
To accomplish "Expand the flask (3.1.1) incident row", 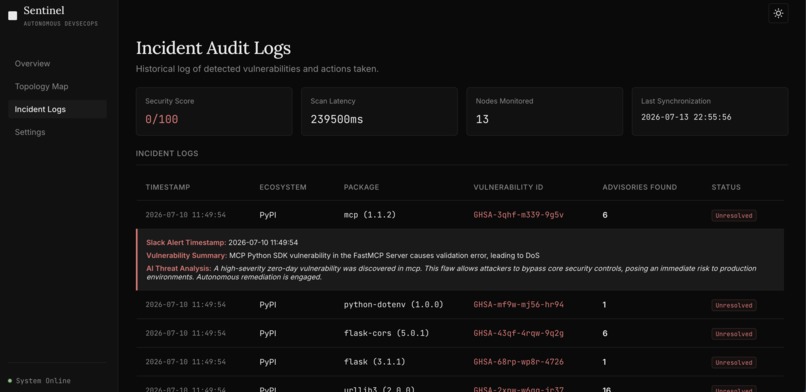I will pos(460,362).
